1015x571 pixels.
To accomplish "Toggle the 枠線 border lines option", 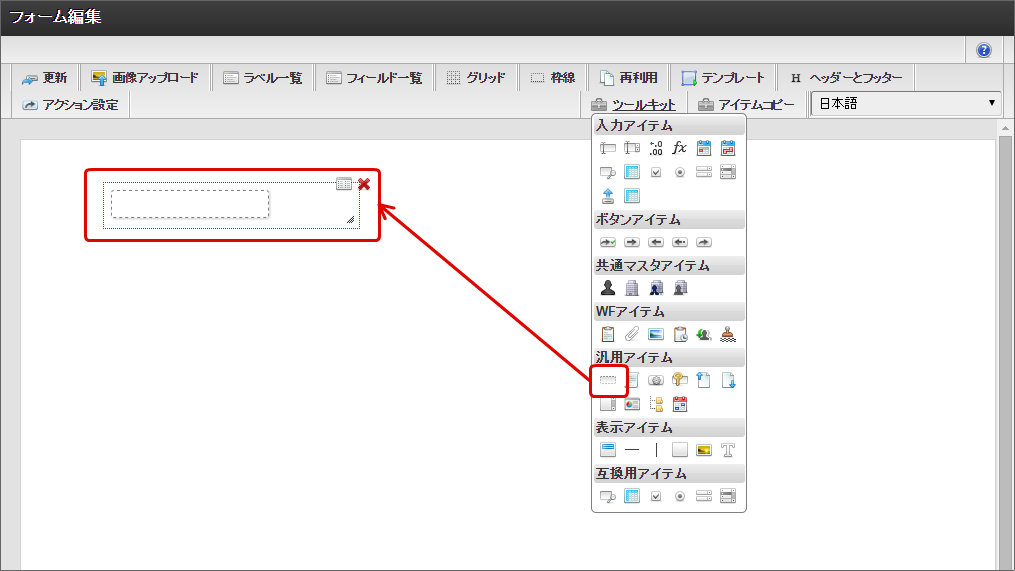I will click(553, 78).
